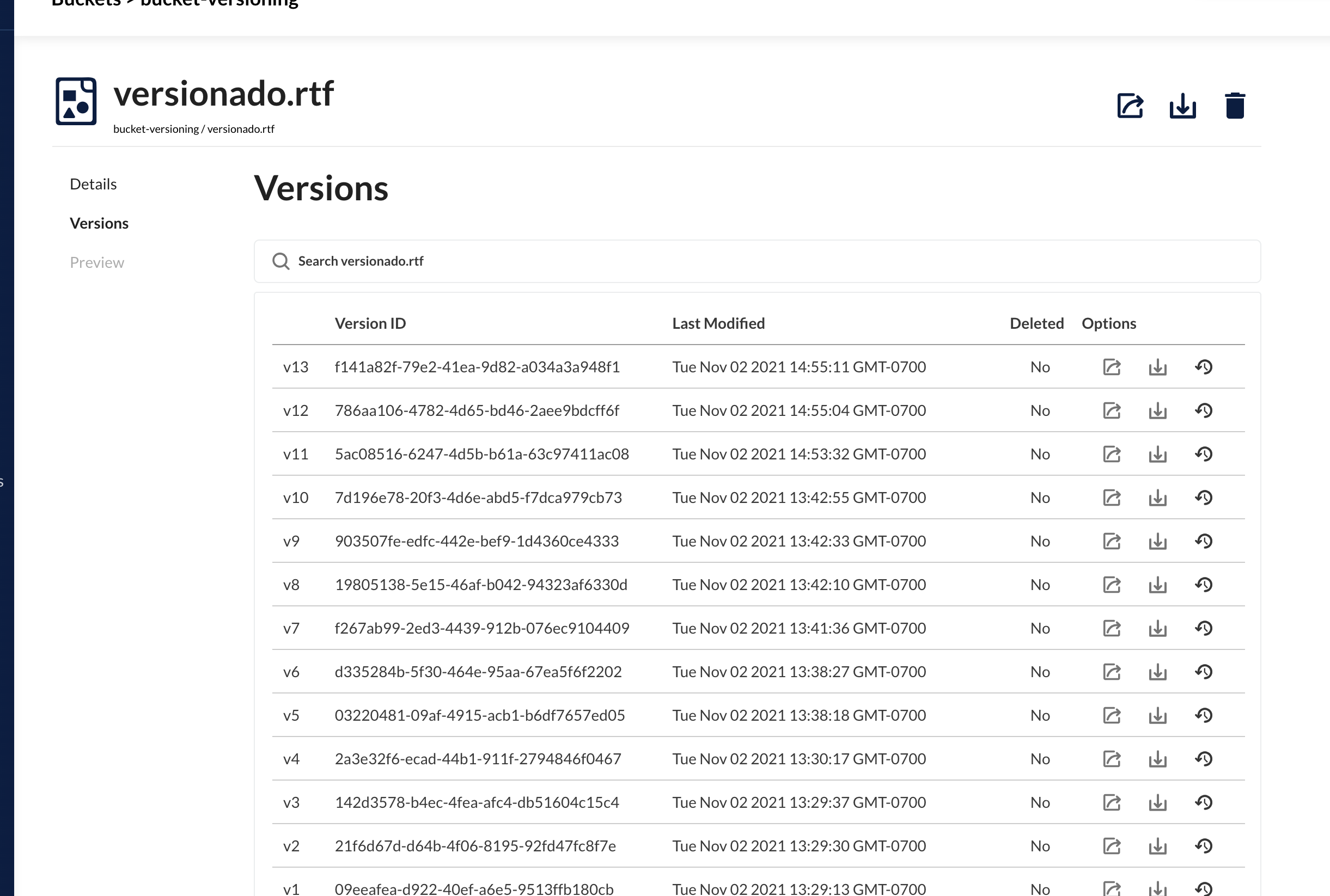Open the Details tab
Viewport: 1330px width, 896px height.
coord(93,184)
